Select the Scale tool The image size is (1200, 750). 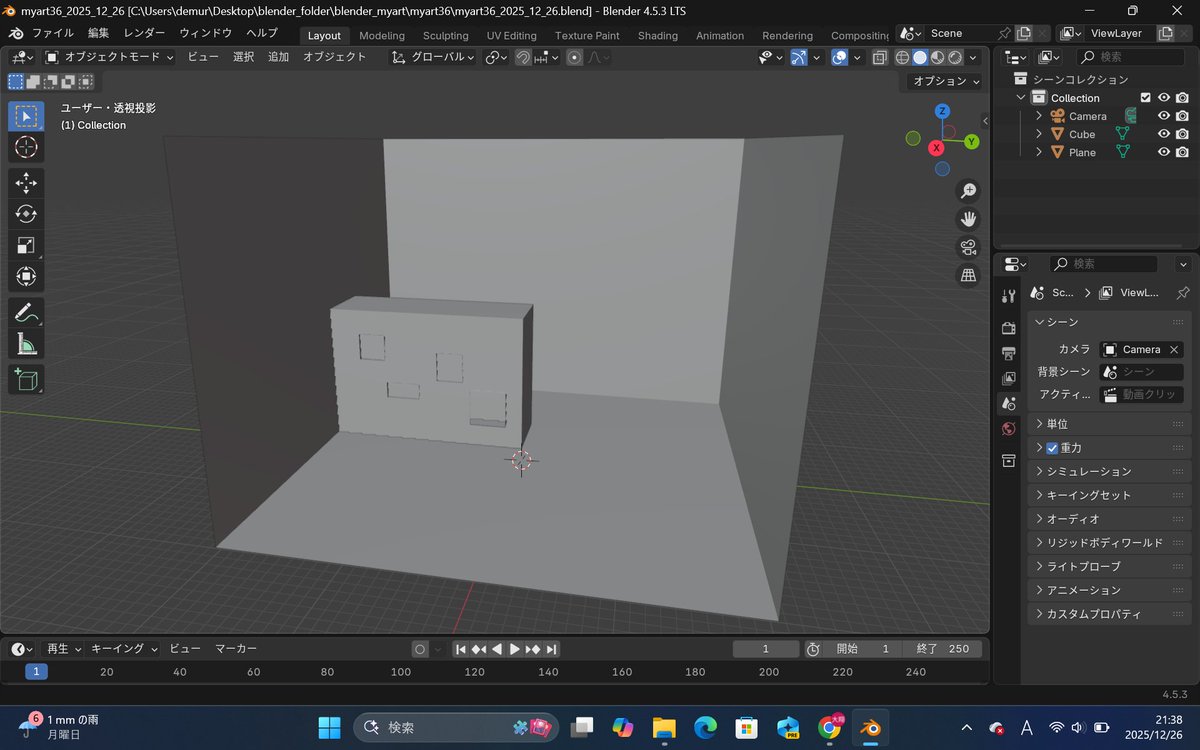[x=26, y=245]
